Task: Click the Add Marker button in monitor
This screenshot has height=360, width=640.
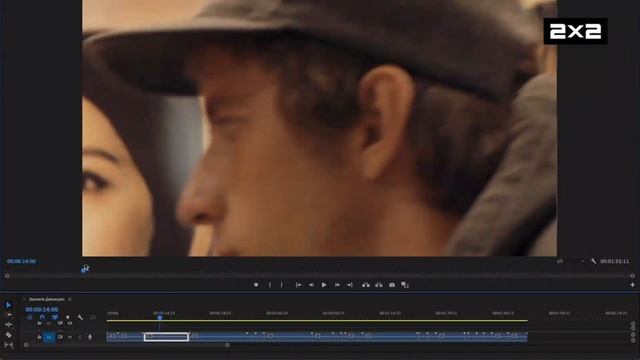Action: click(x=256, y=285)
